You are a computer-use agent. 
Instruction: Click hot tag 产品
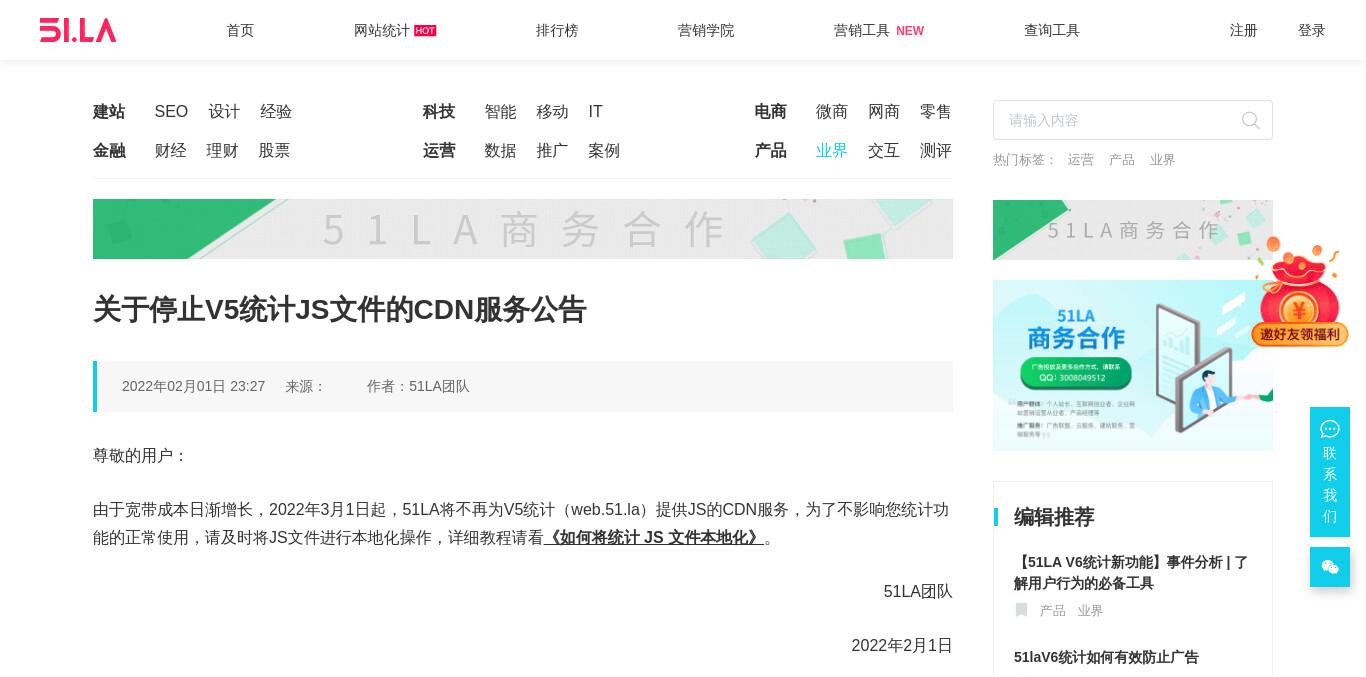1122,160
